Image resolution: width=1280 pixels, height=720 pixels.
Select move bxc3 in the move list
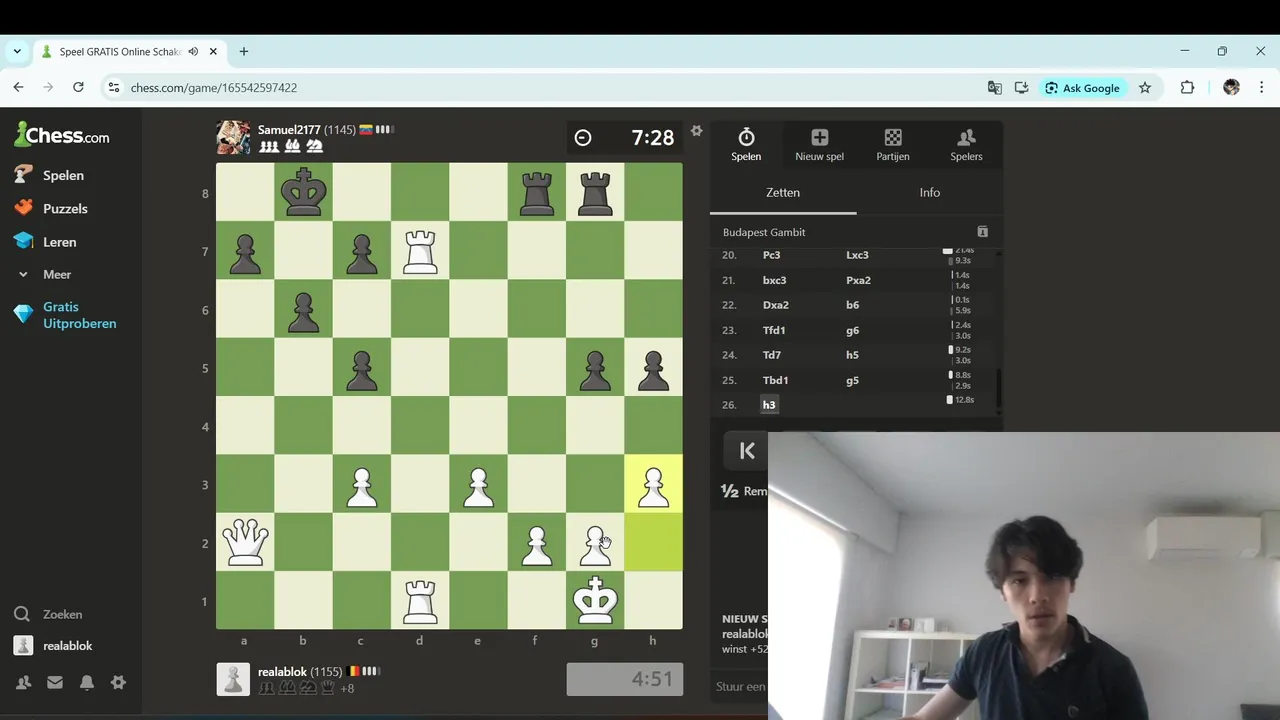click(774, 280)
